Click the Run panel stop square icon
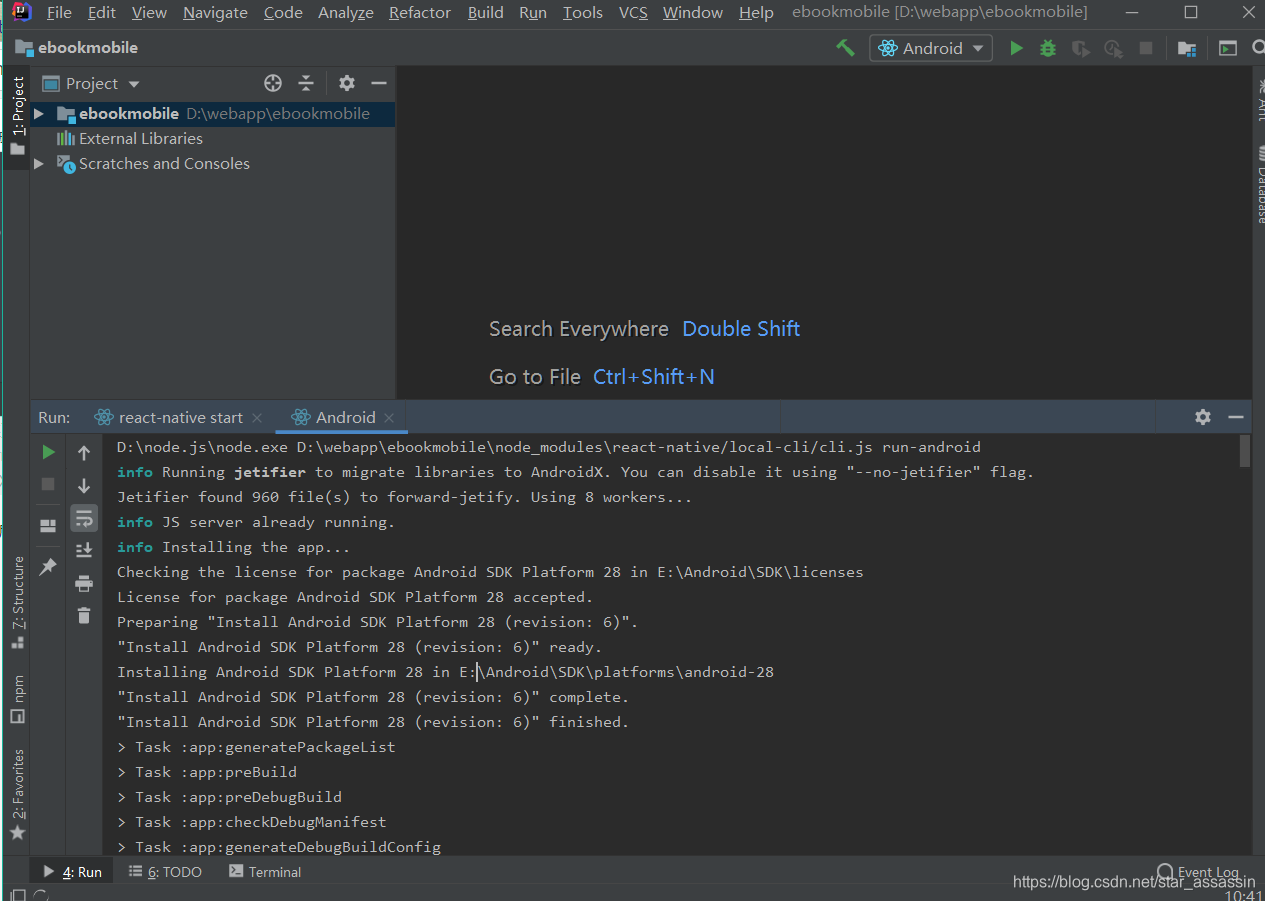1265x901 pixels. coord(48,484)
